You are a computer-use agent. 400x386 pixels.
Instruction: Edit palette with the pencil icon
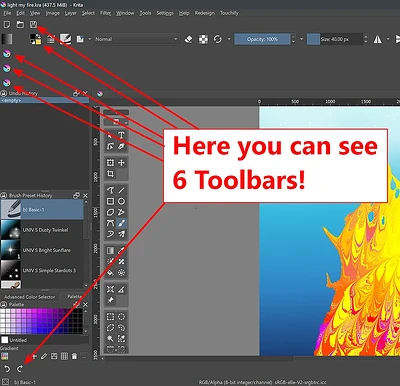point(44,357)
